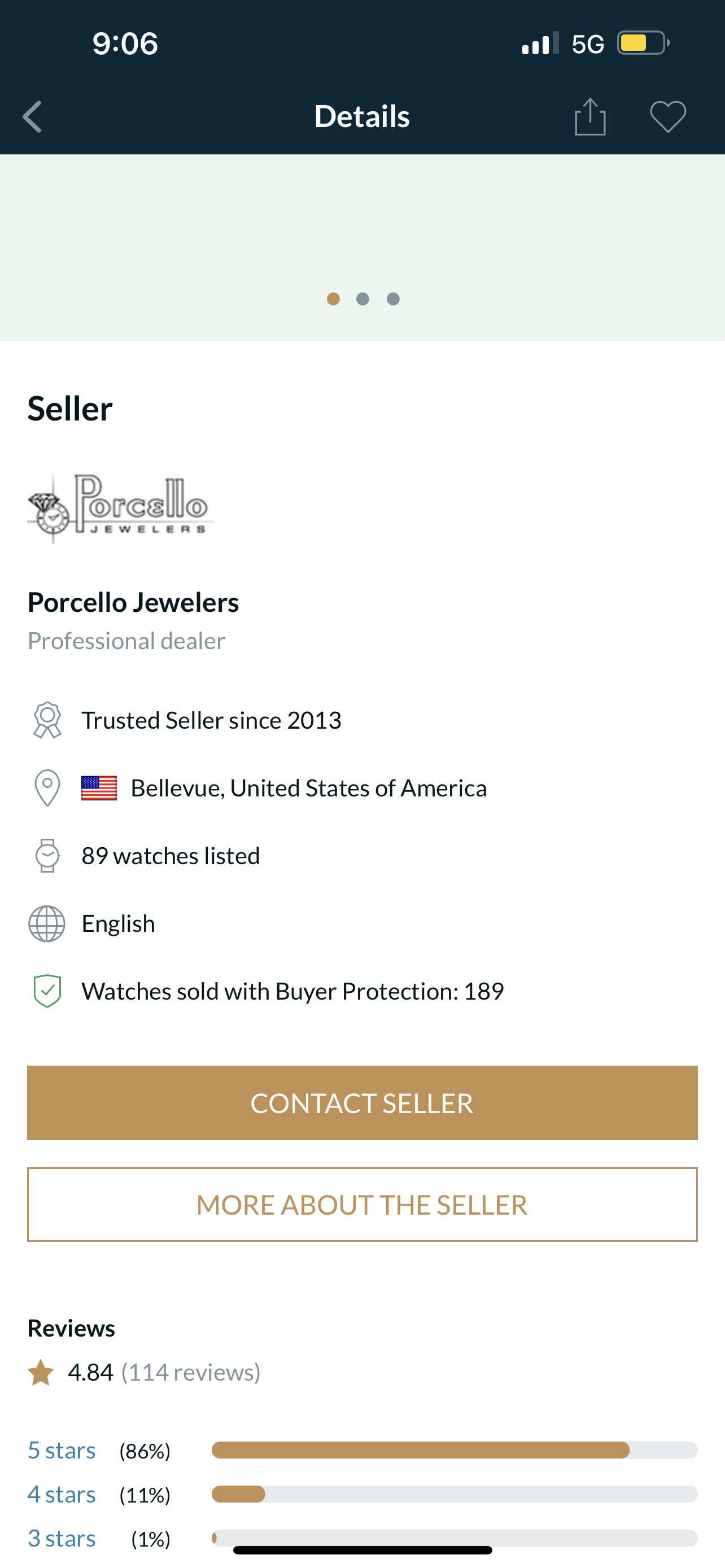725x1568 pixels.
Task: Open More About the Seller
Action: point(362,1204)
